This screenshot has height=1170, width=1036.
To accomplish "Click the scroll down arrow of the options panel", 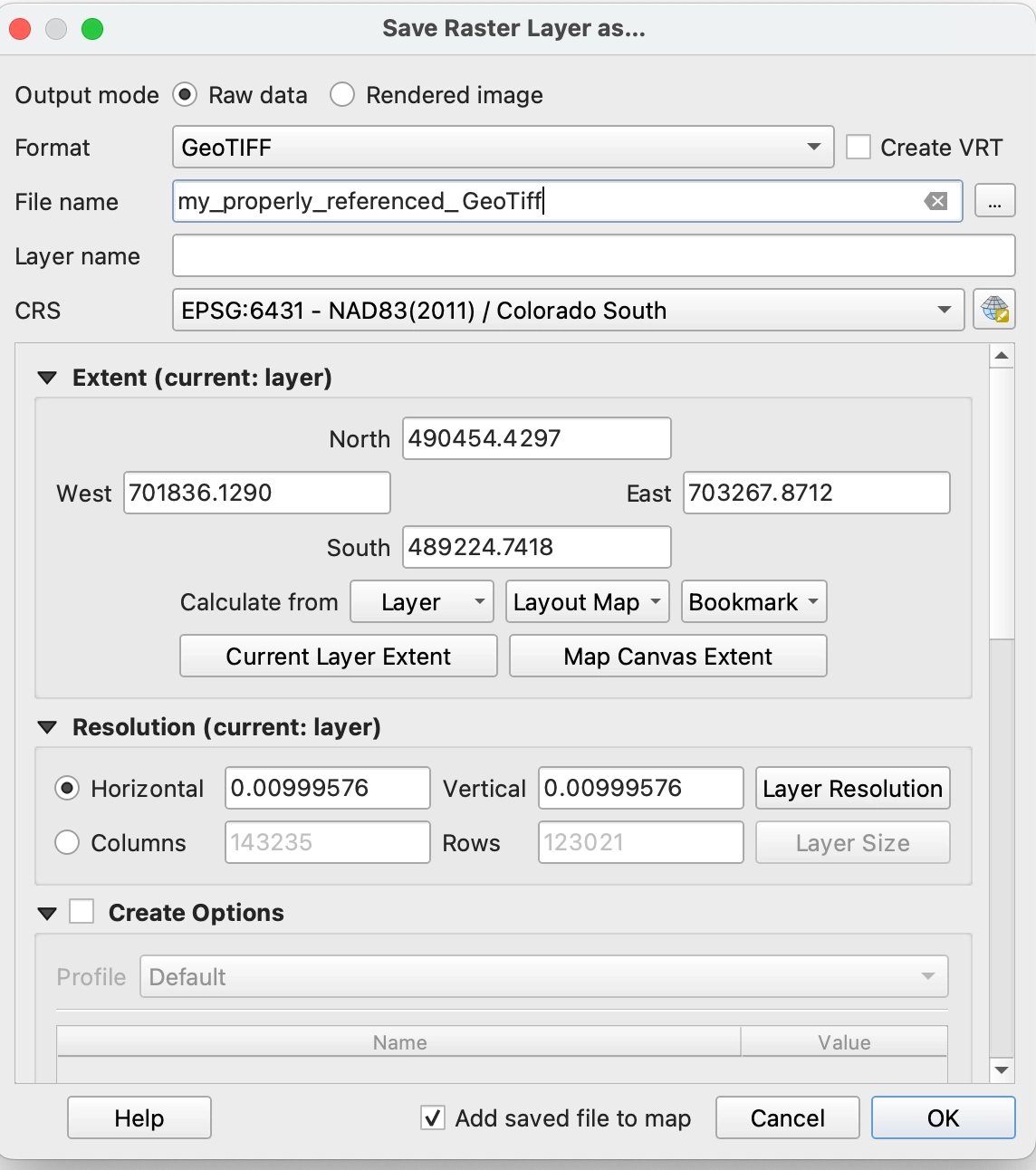I will (1002, 1069).
